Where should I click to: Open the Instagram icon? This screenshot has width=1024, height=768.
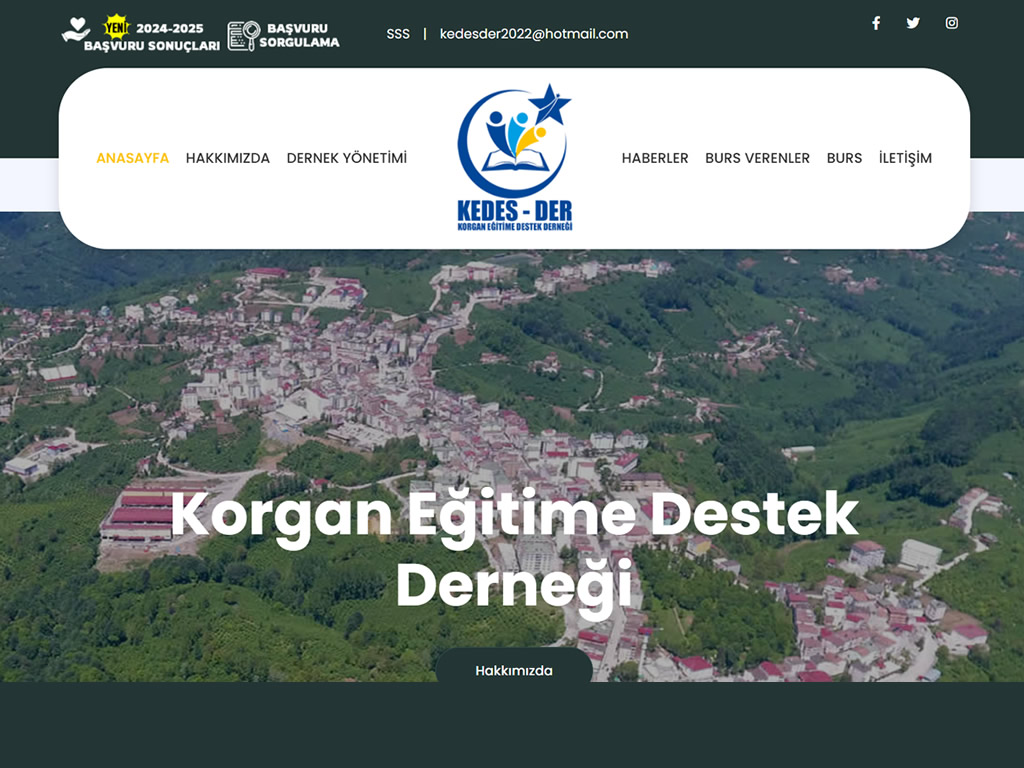pyautogui.click(x=952, y=23)
